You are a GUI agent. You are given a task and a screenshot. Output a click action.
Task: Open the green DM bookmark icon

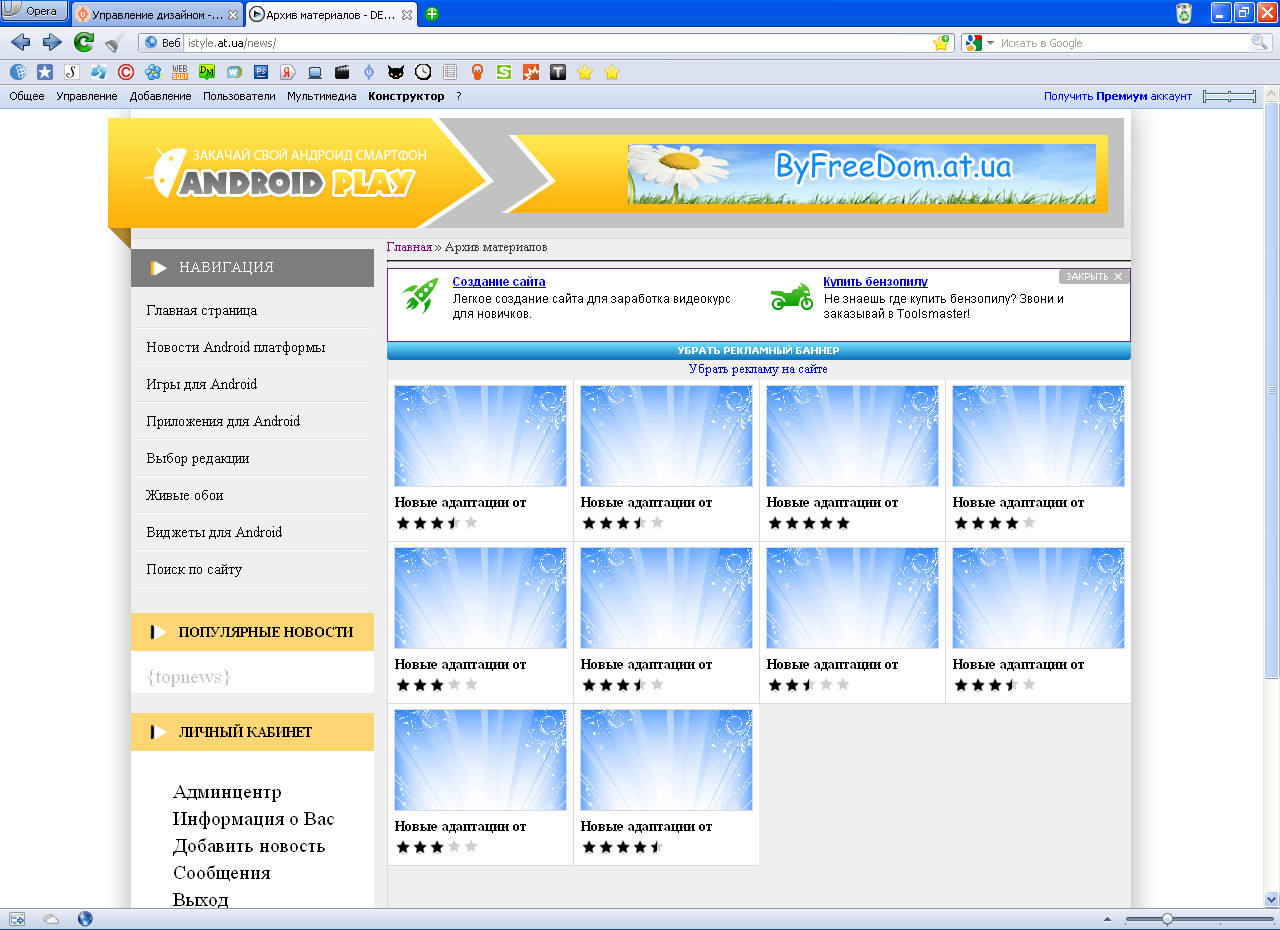click(x=207, y=72)
